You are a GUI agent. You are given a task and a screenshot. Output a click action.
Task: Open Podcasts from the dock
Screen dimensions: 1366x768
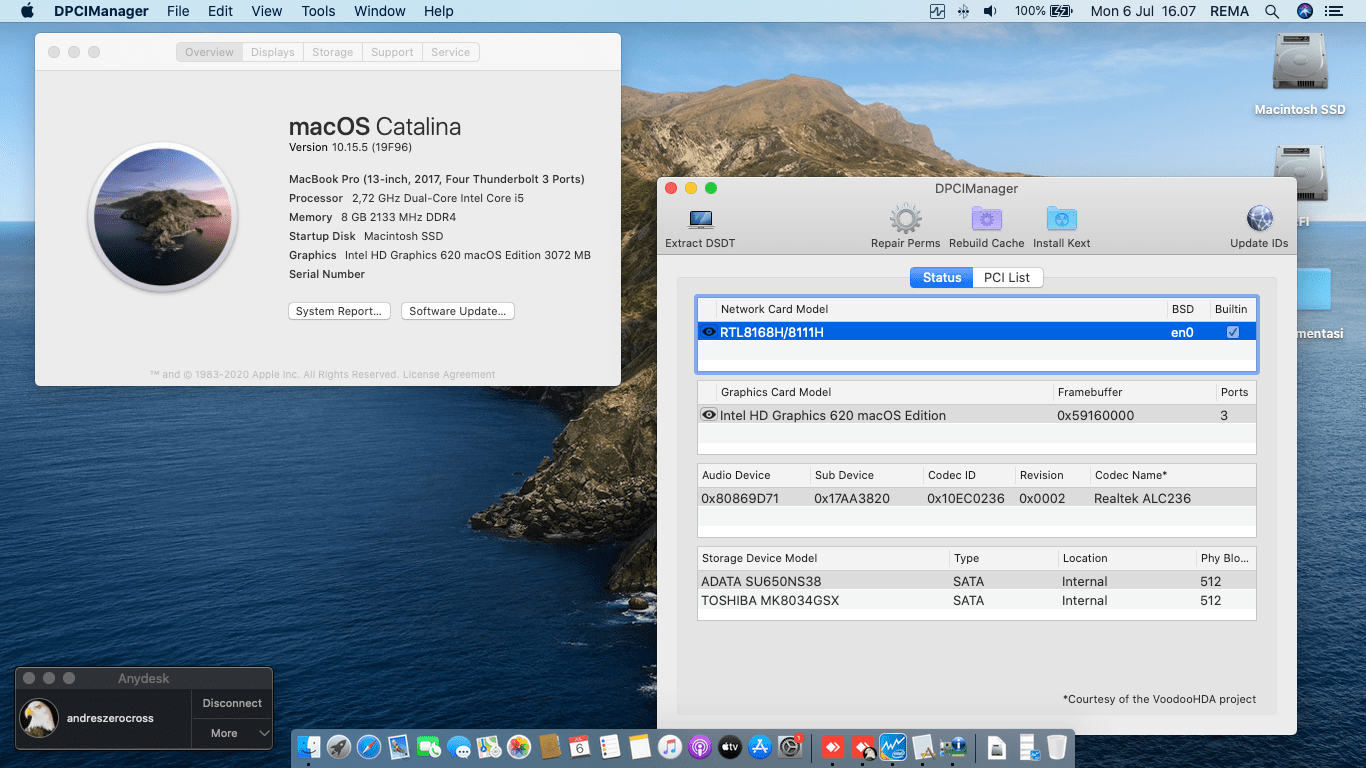pyautogui.click(x=699, y=746)
